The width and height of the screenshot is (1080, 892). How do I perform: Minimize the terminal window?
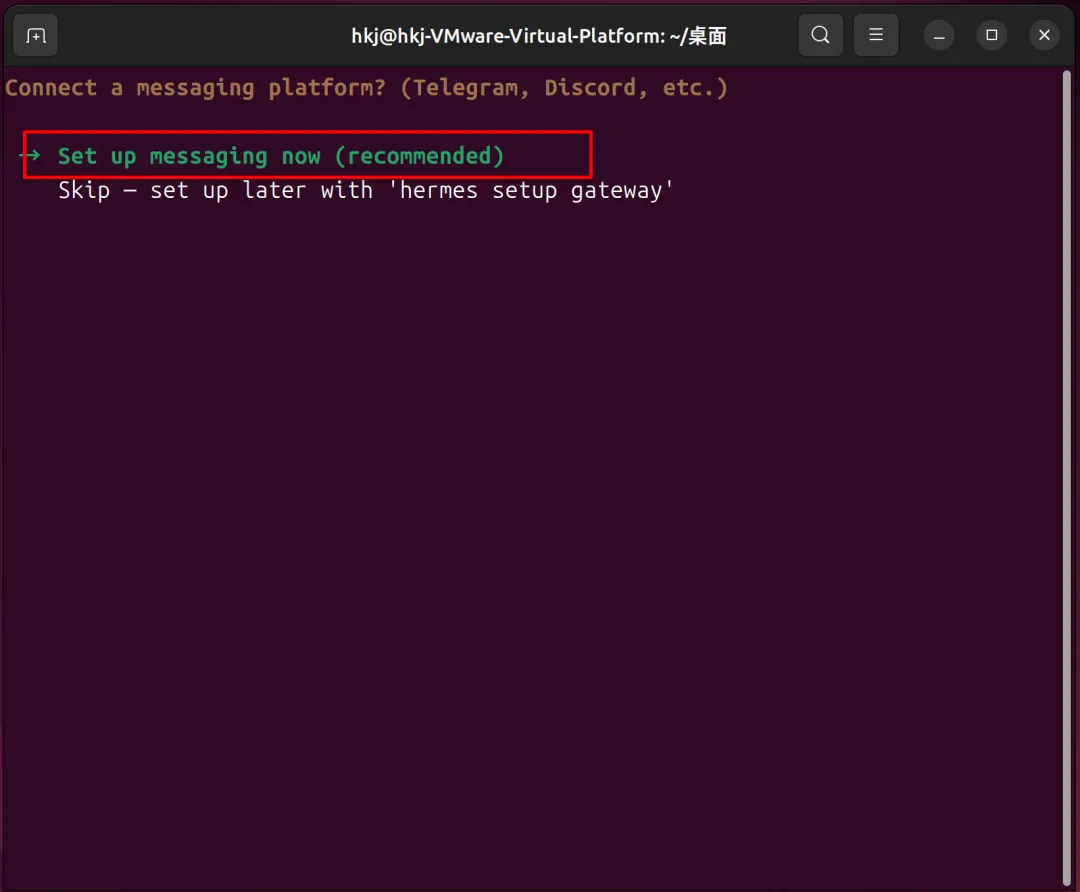[x=939, y=35]
